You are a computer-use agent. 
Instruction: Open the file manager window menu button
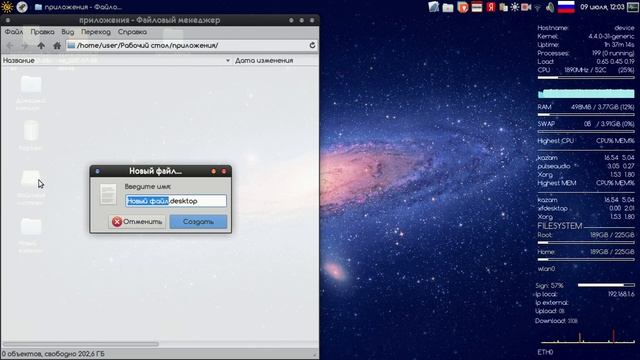point(8,20)
